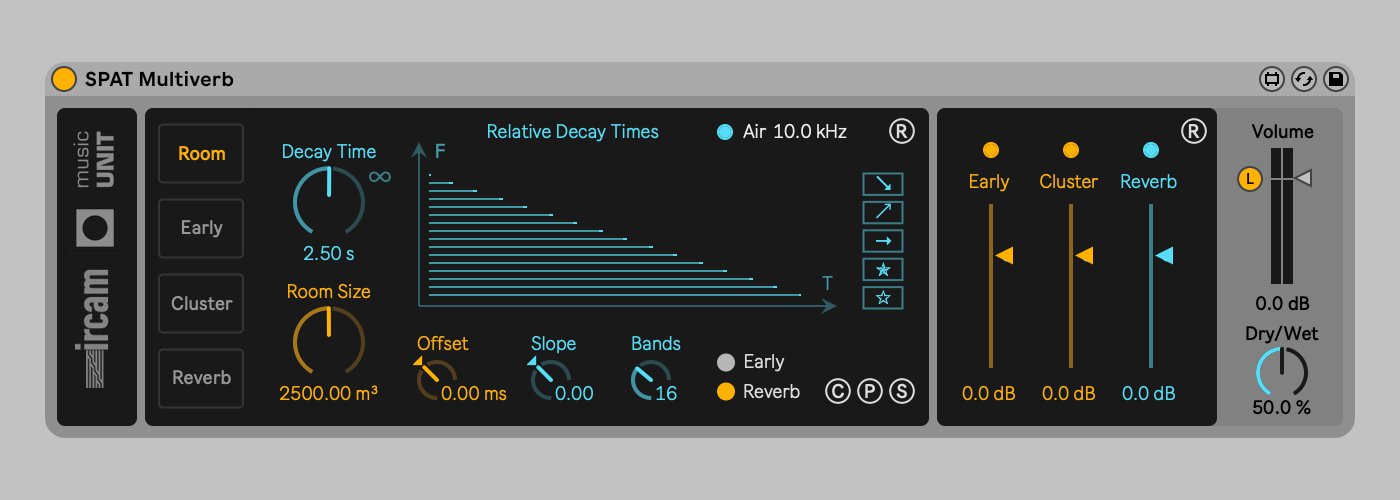Select the Early radio option under graph
The height and width of the screenshot is (500, 1400).
[726, 362]
